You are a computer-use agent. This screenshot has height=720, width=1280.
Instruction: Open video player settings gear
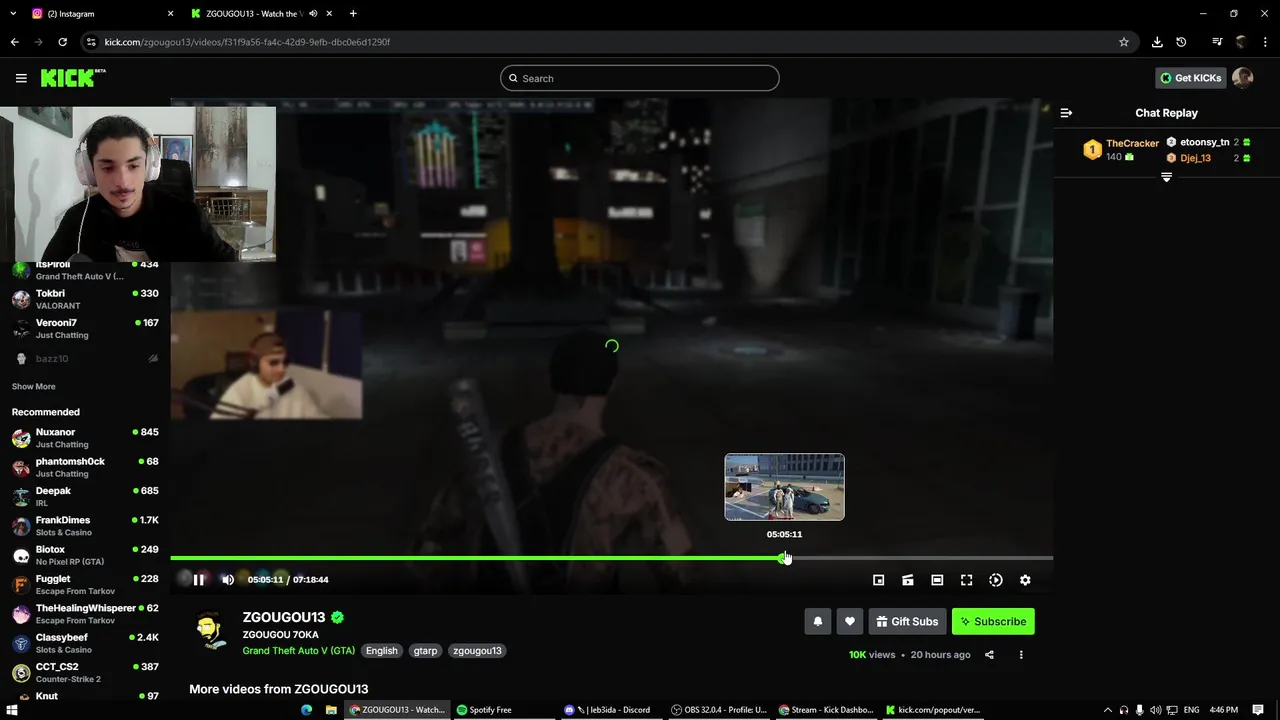coord(1025,580)
